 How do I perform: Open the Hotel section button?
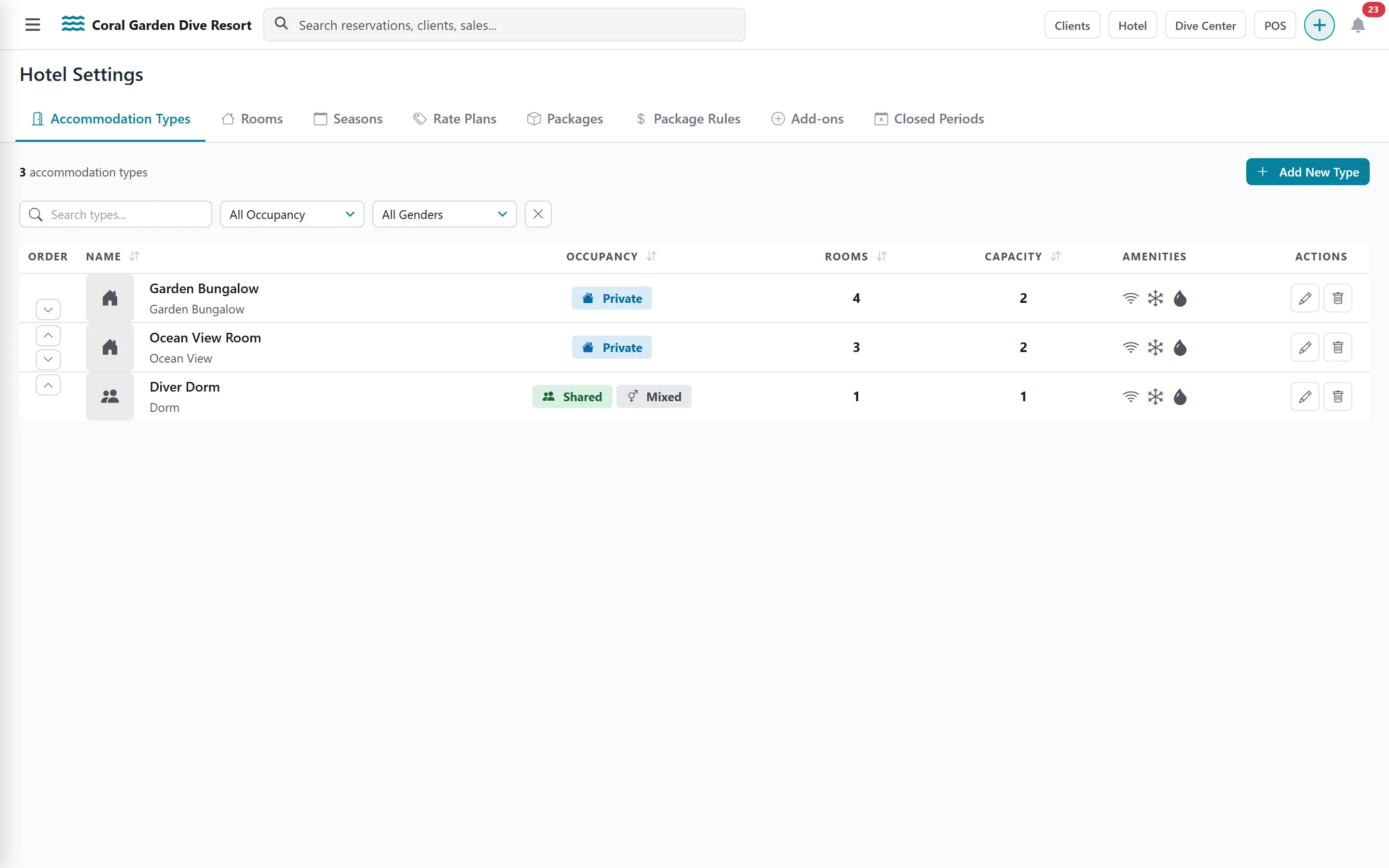pos(1132,25)
